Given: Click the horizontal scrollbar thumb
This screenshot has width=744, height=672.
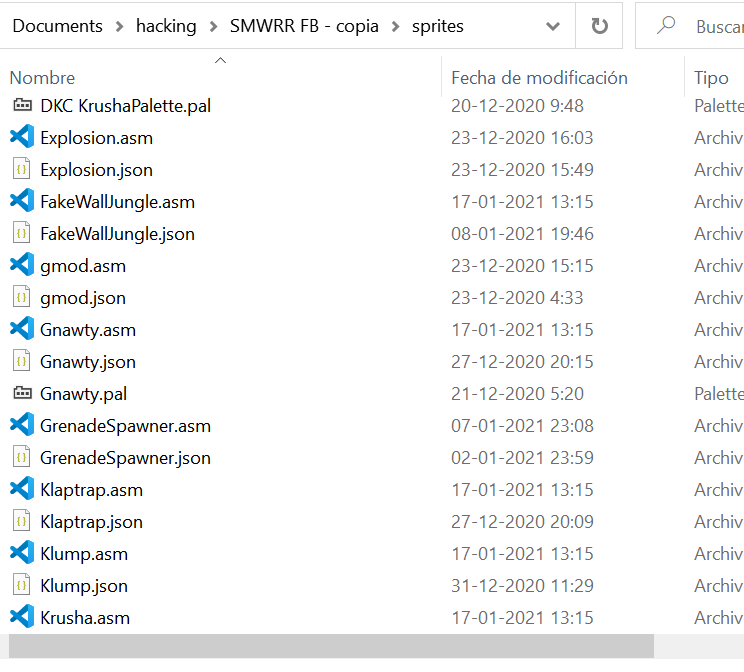Looking at the screenshot, I should [x=331, y=646].
